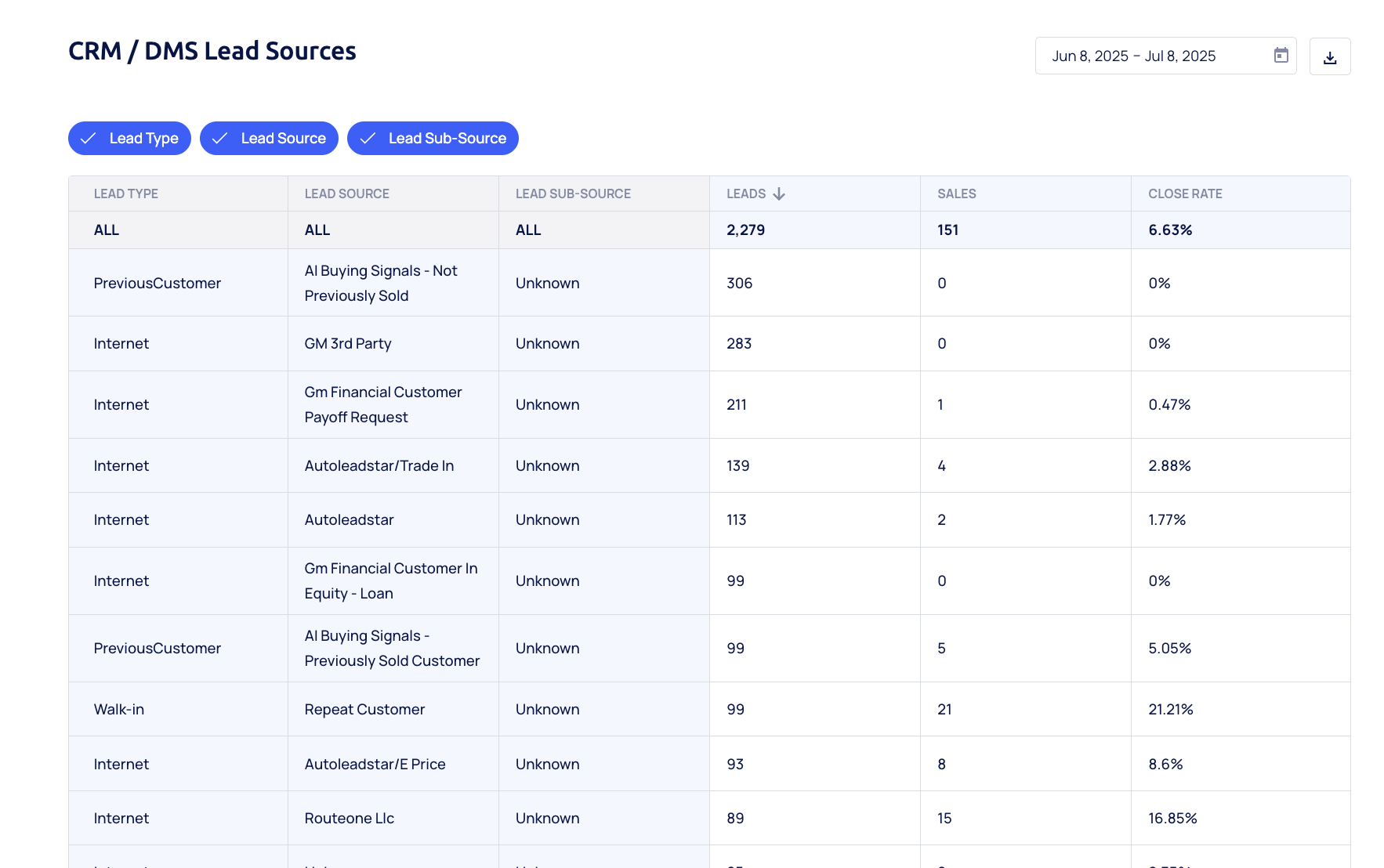Screen dimensions: 1384x868
Task: Click the Leads sort arrow icon
Action: (x=778, y=194)
